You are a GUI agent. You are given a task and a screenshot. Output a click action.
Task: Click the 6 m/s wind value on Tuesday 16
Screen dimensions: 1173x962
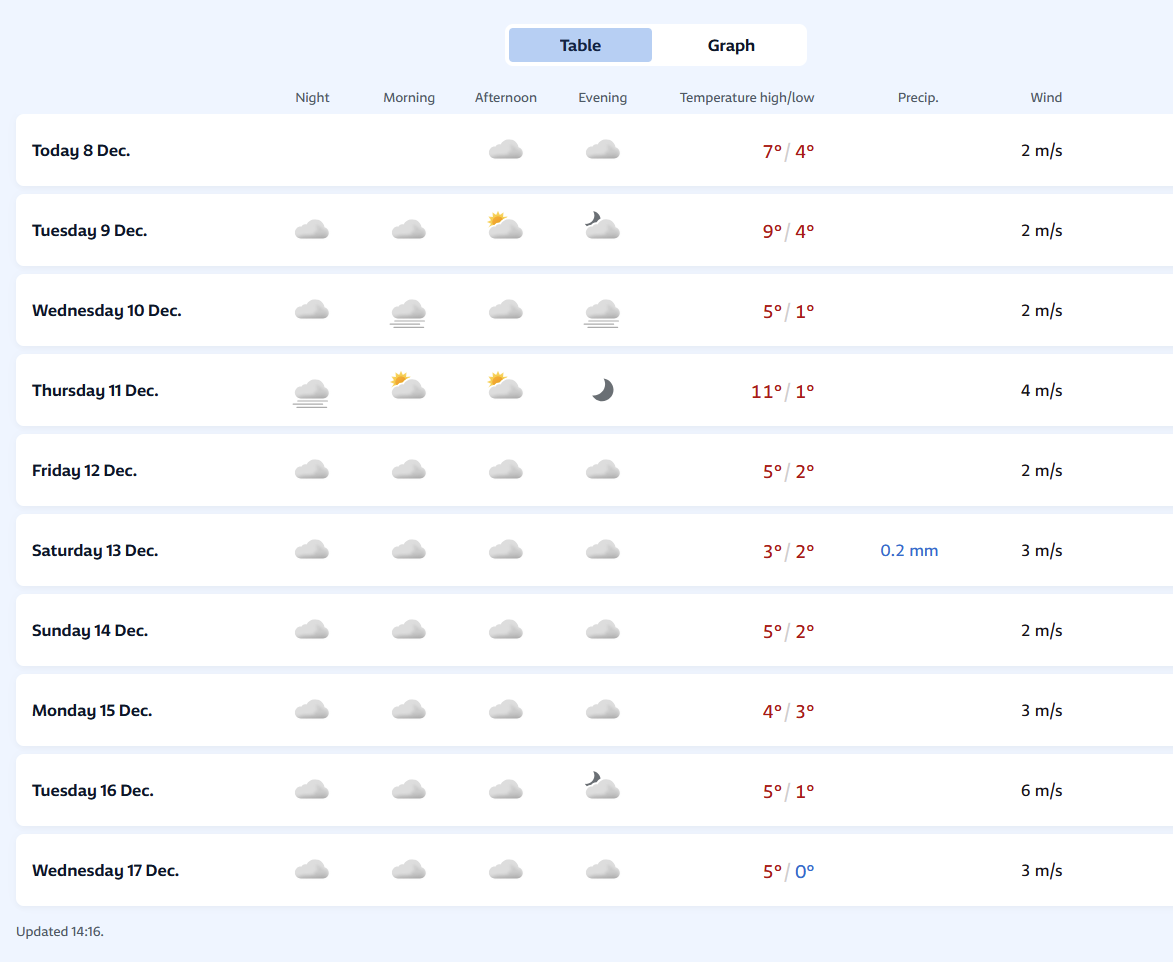point(1041,791)
